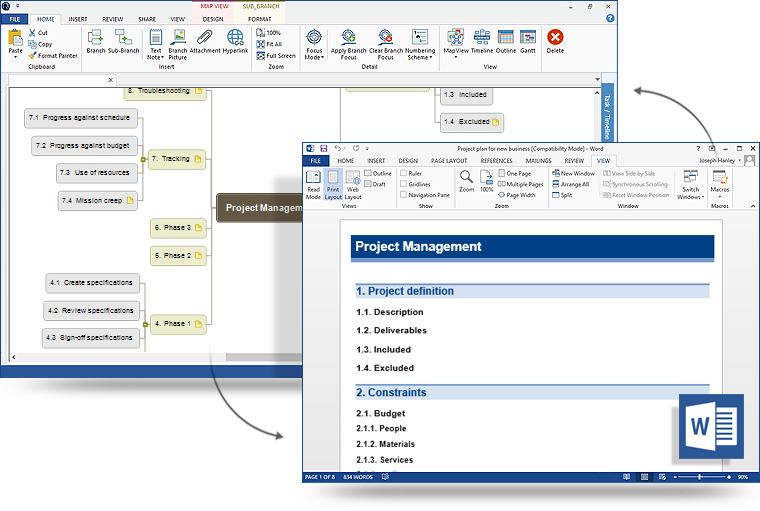The width and height of the screenshot is (760, 511).
Task: Collapse the Word ribbon with chevron
Action: point(753,206)
